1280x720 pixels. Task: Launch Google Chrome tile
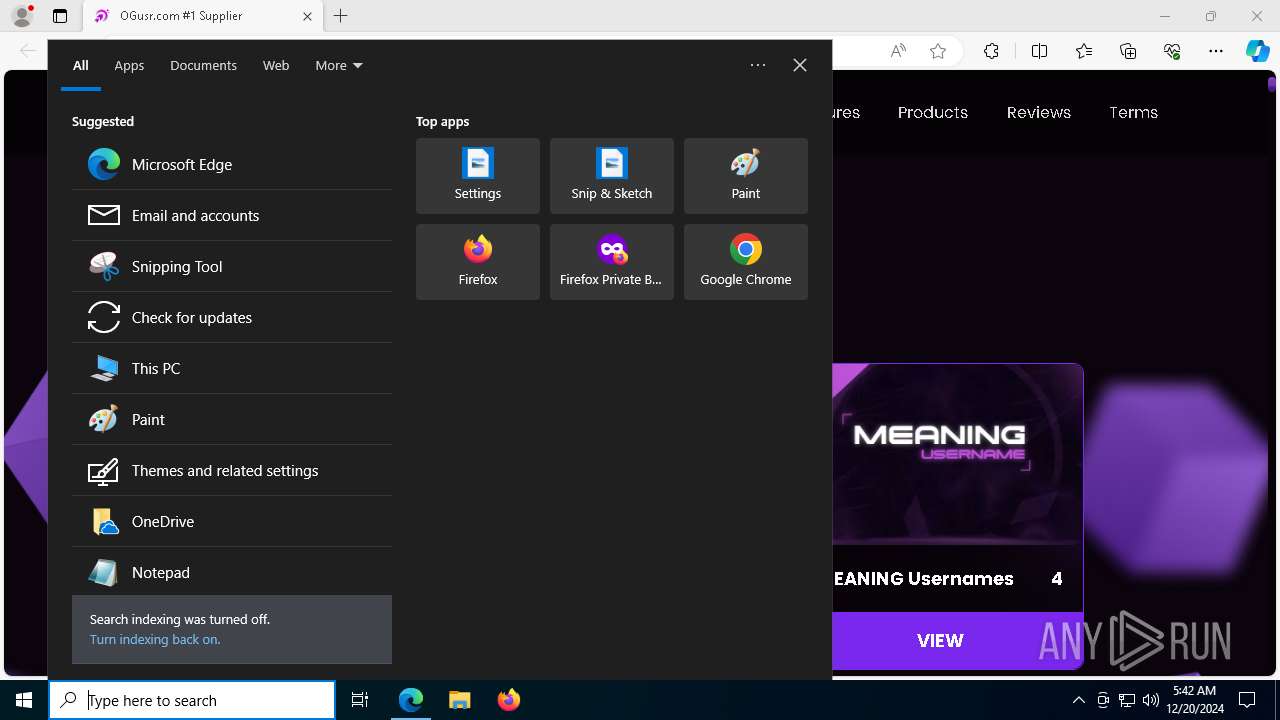click(746, 262)
